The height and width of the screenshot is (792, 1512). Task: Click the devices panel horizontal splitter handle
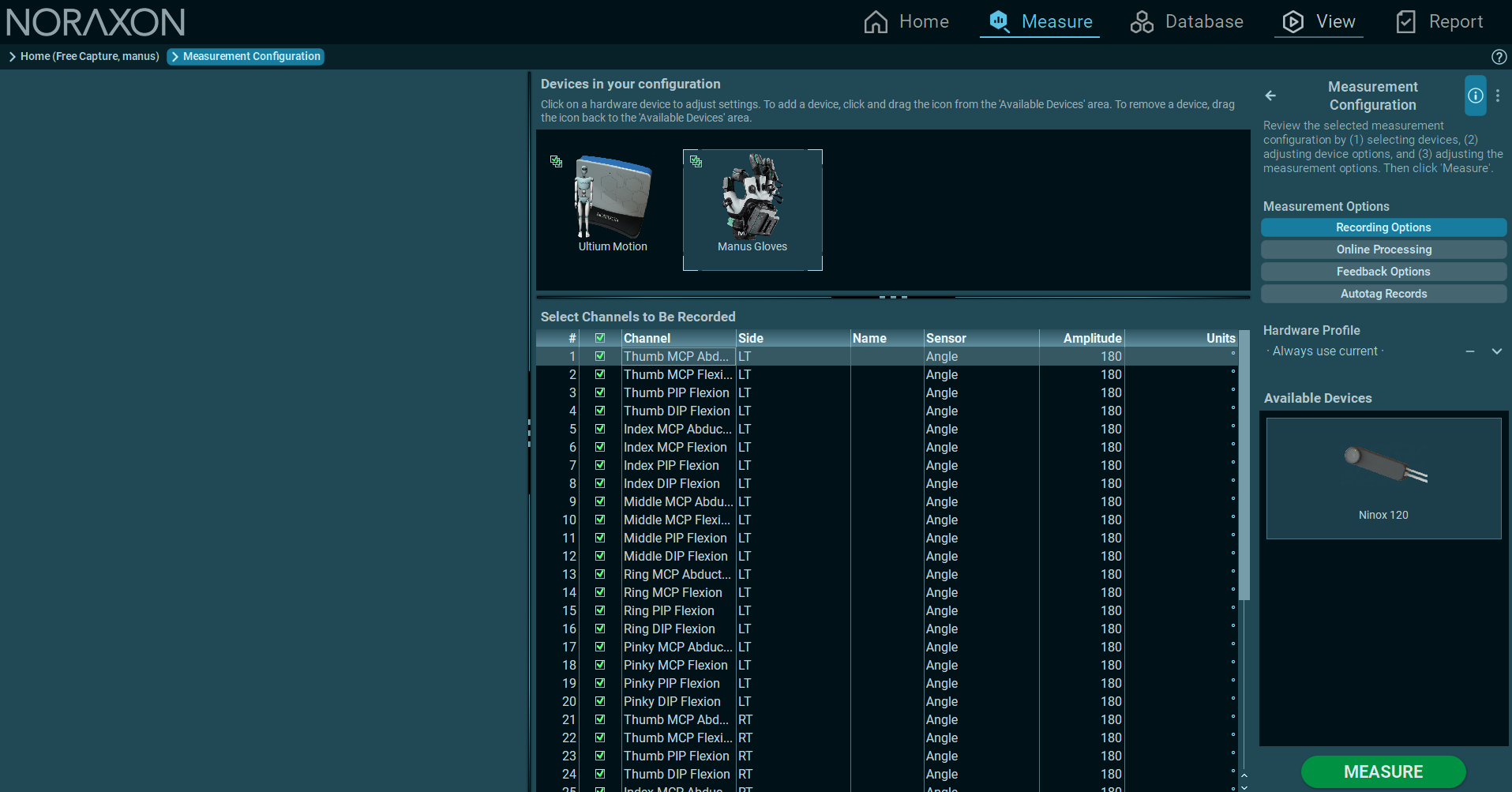pos(893,297)
